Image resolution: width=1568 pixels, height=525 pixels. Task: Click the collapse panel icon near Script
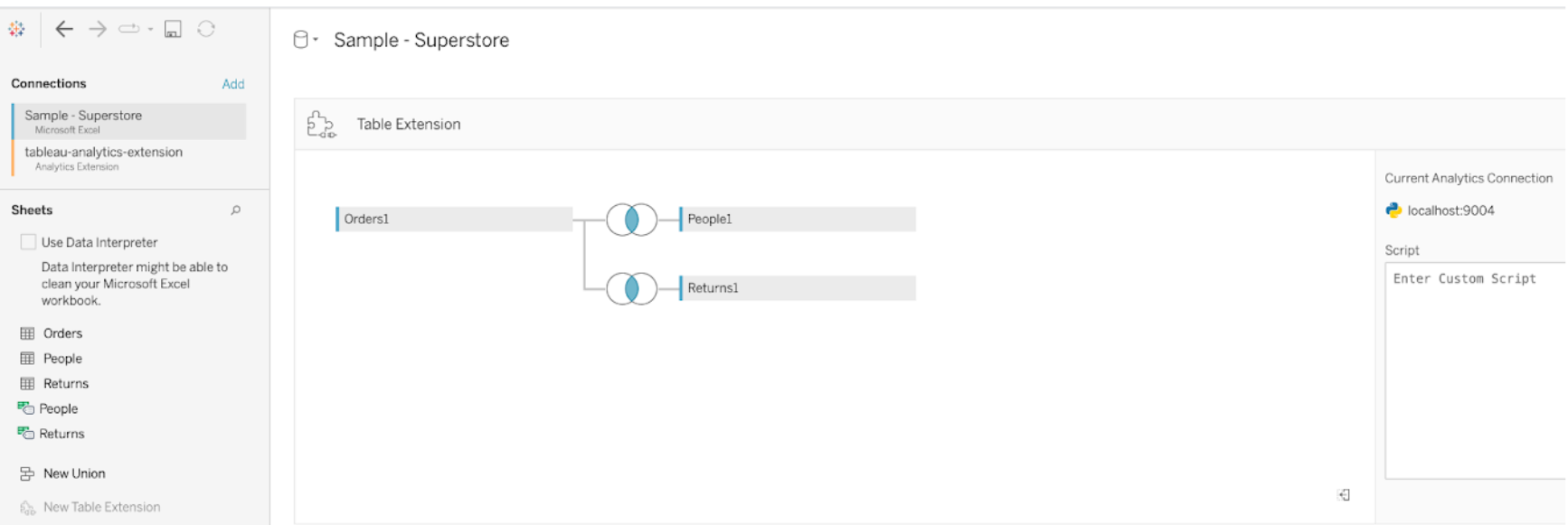coord(1344,494)
